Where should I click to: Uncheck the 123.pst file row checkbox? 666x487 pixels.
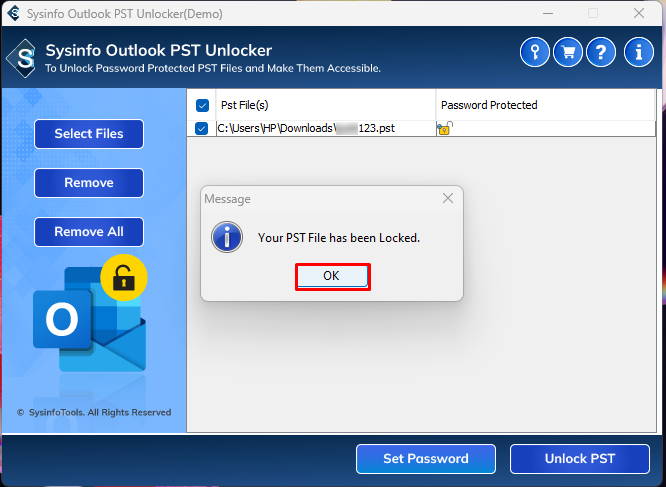[x=202, y=128]
